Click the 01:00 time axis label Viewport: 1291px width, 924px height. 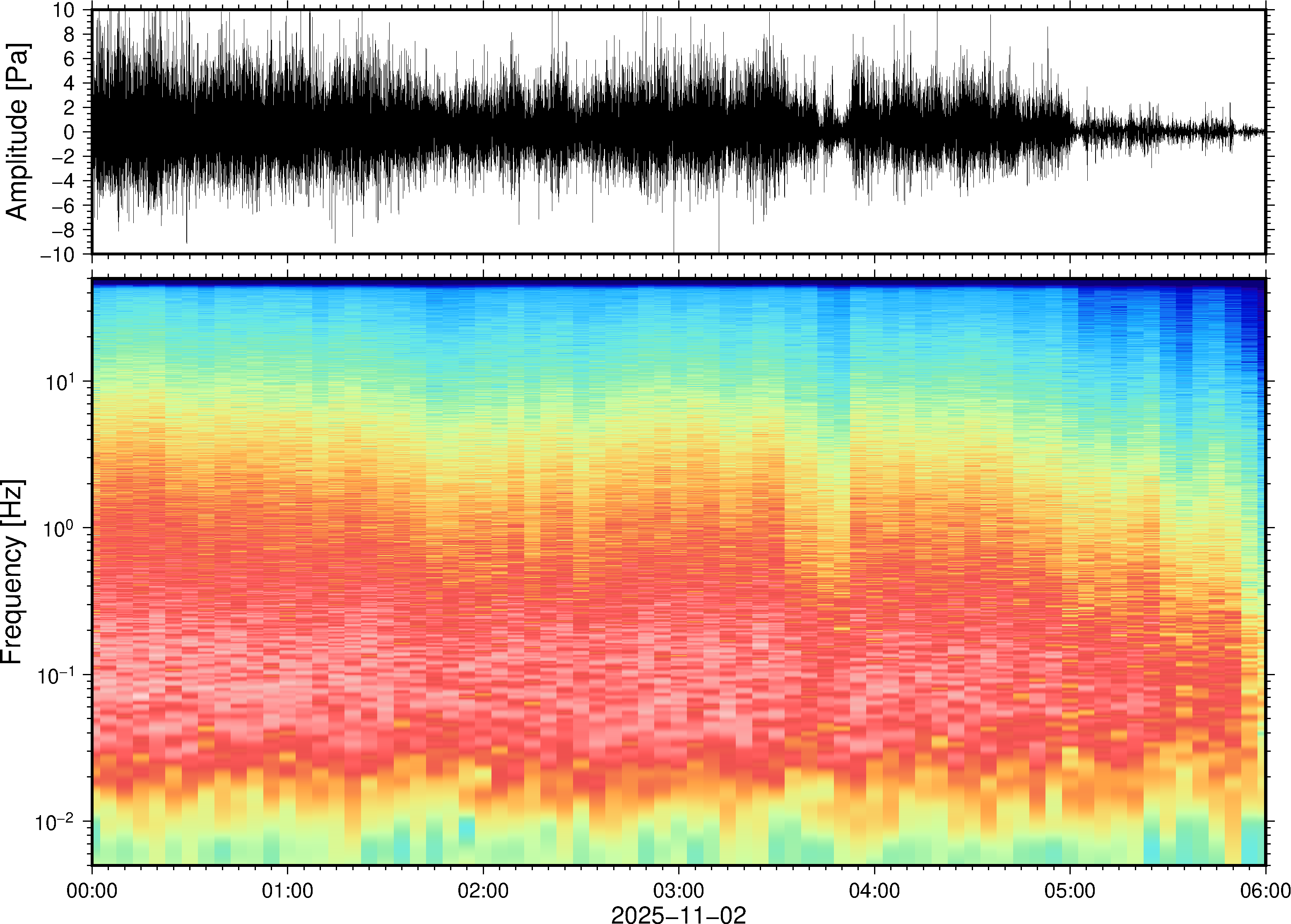[287, 890]
